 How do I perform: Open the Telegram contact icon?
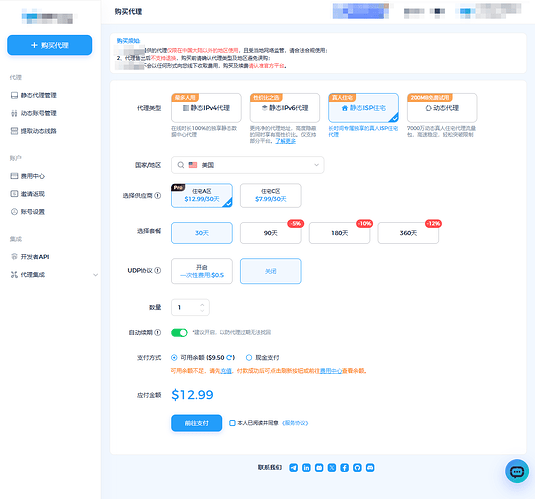(293, 468)
